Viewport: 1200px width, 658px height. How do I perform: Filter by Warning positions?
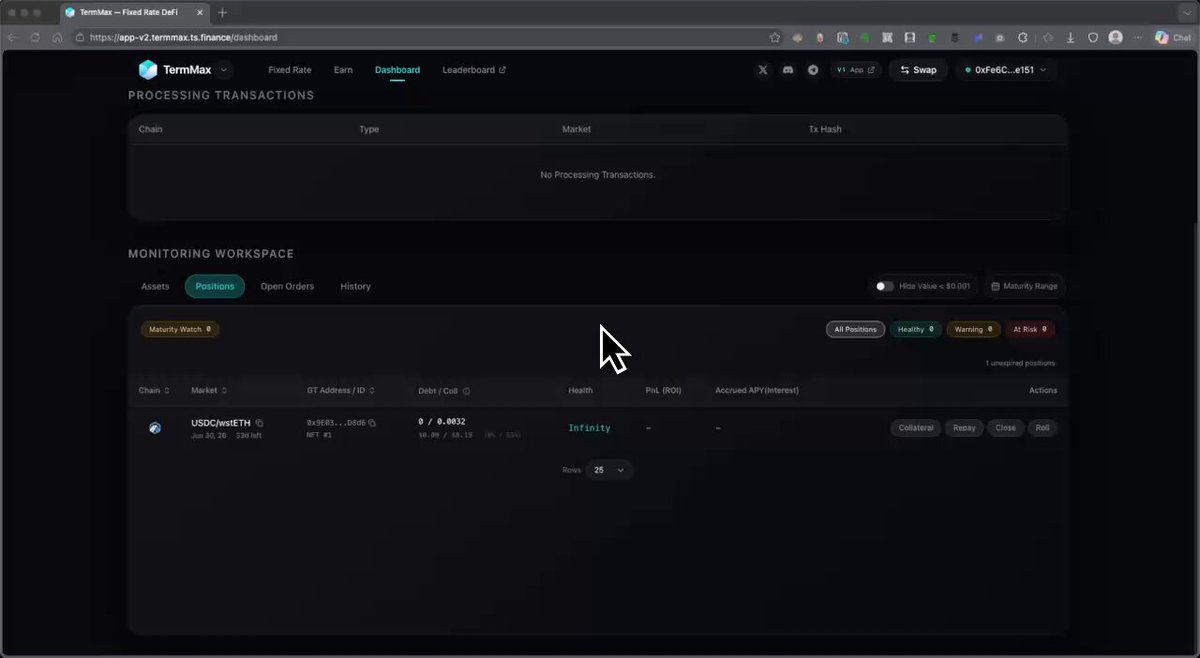click(973, 329)
